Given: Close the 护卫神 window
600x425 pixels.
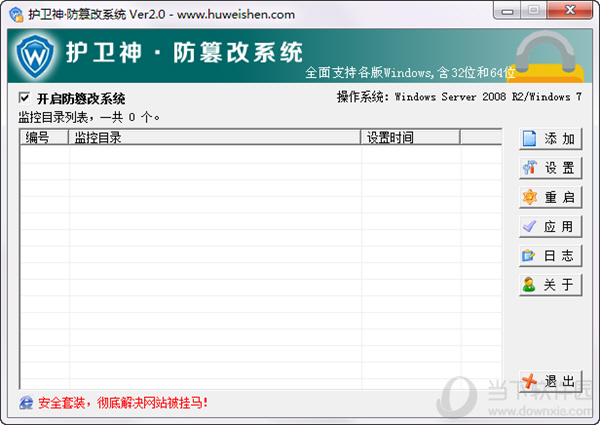Looking at the screenshot, I should (570, 11).
